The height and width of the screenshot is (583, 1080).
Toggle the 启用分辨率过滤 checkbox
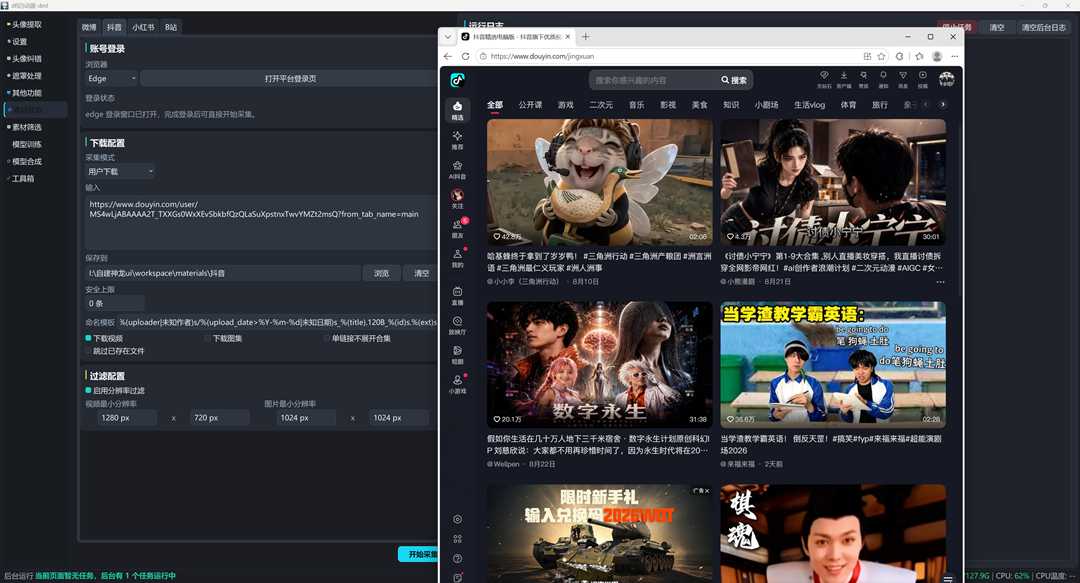pos(88,391)
